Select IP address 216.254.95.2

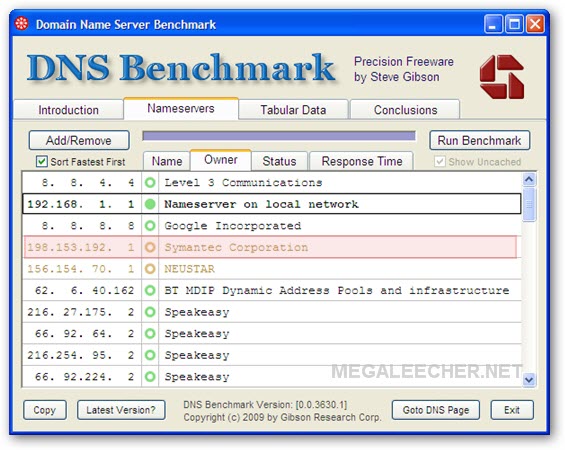tap(81, 355)
